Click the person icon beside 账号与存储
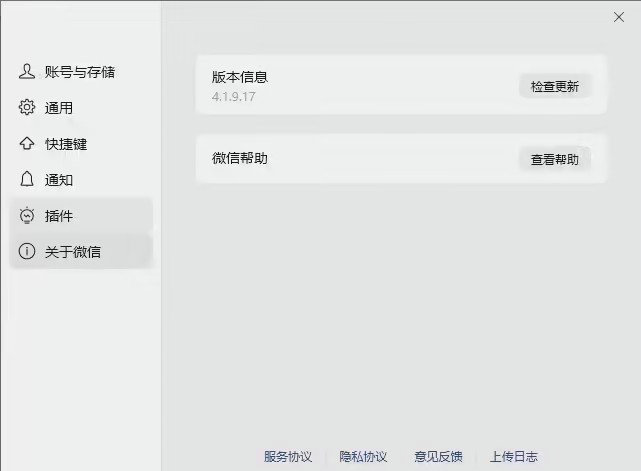This screenshot has height=471, width=641. coord(27,72)
